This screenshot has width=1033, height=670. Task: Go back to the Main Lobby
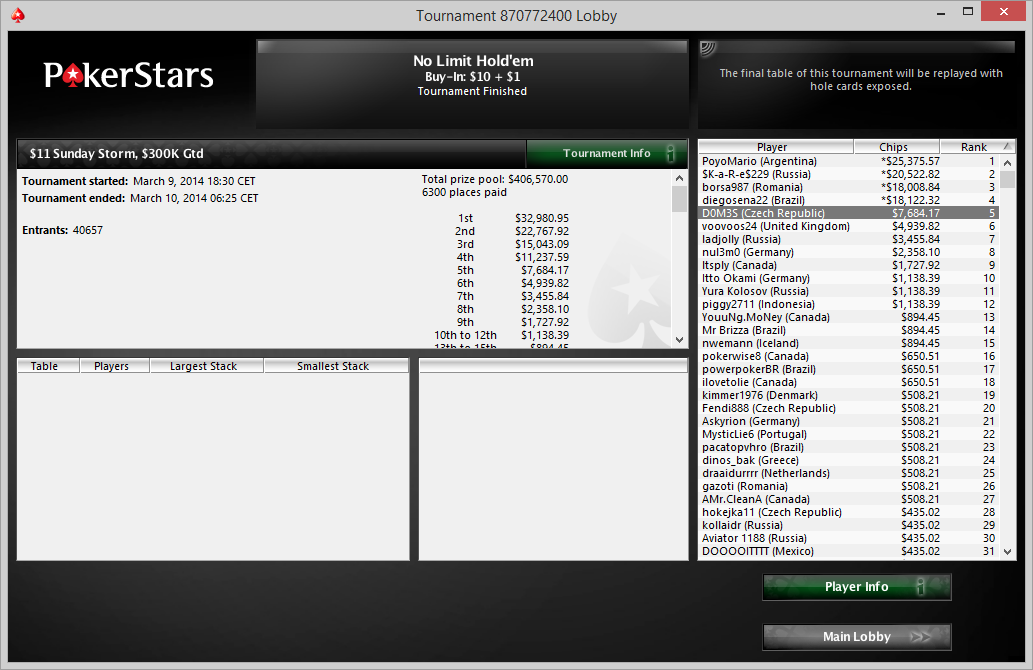856,636
